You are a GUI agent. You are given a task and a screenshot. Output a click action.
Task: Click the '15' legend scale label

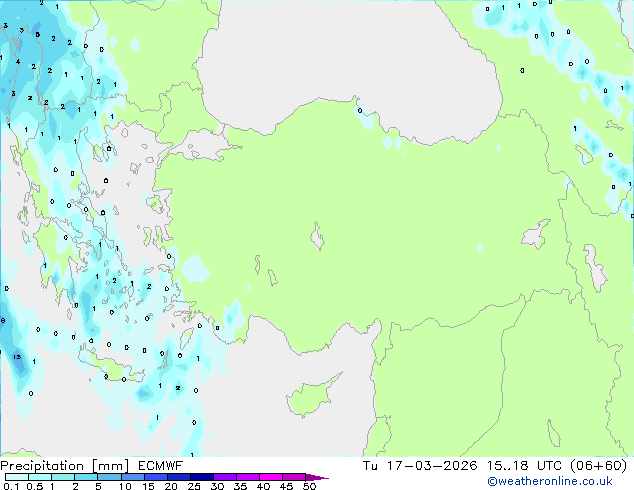pyautogui.click(x=148, y=486)
